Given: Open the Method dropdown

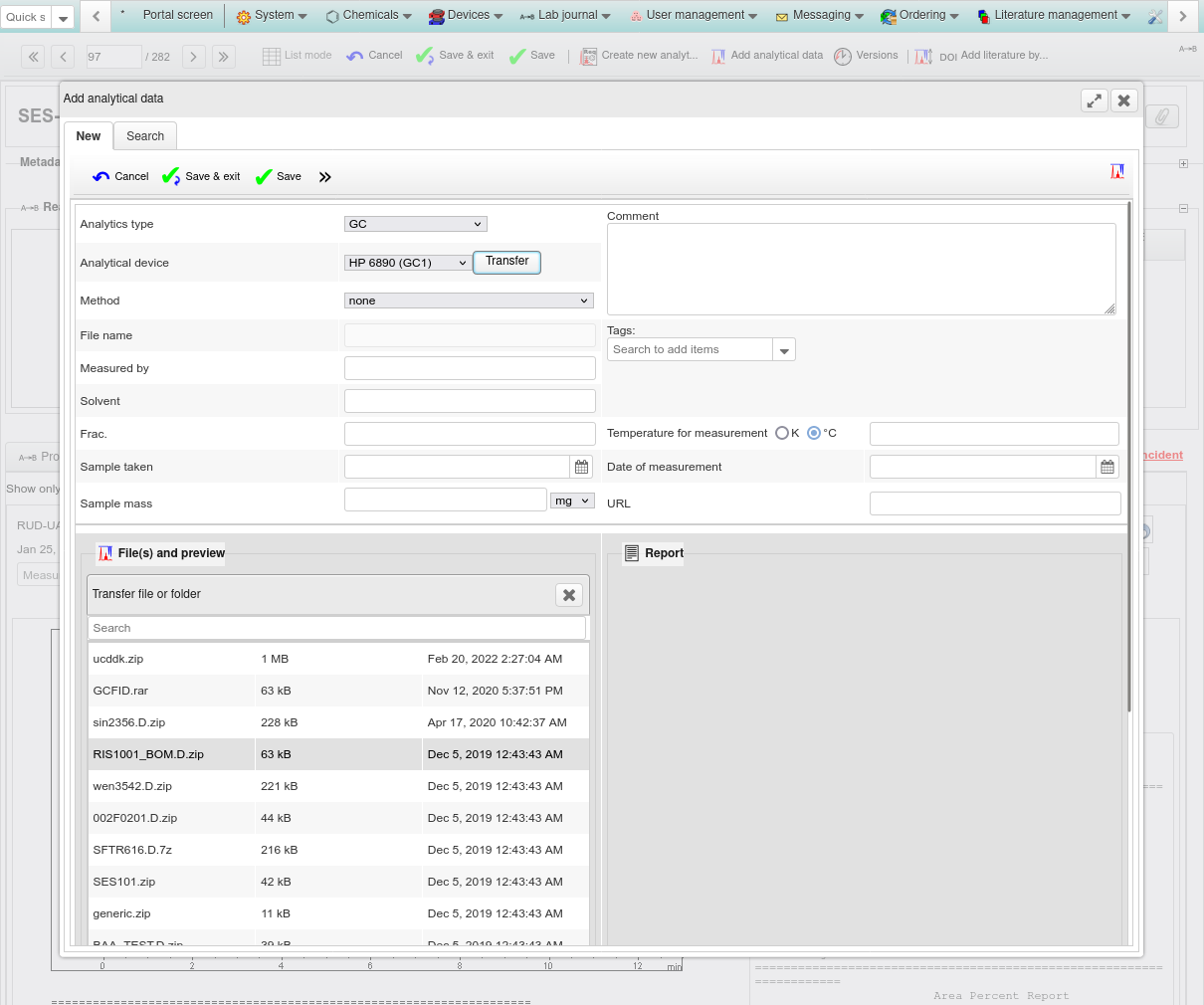Looking at the screenshot, I should click(469, 301).
